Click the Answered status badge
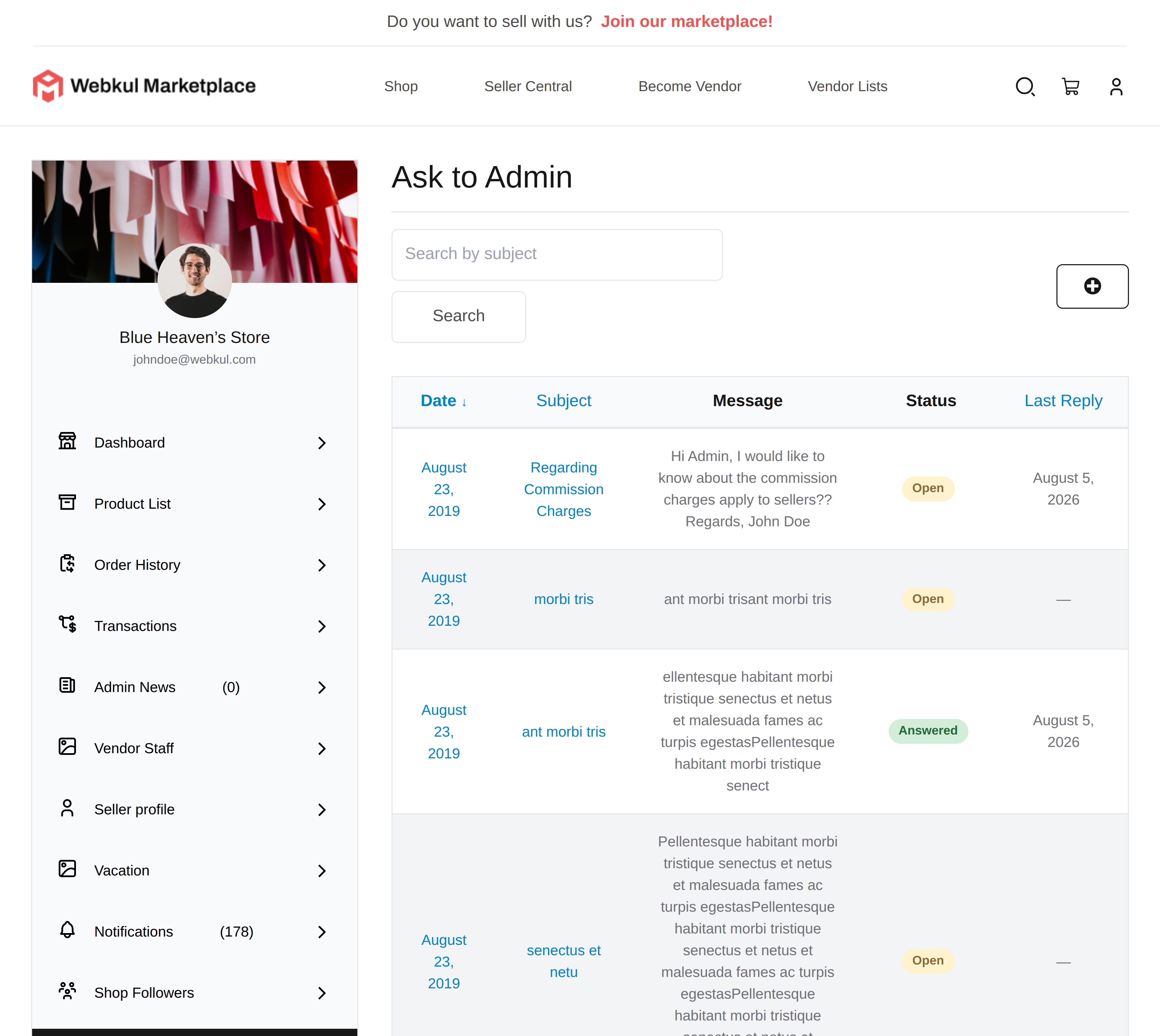 pyautogui.click(x=928, y=731)
